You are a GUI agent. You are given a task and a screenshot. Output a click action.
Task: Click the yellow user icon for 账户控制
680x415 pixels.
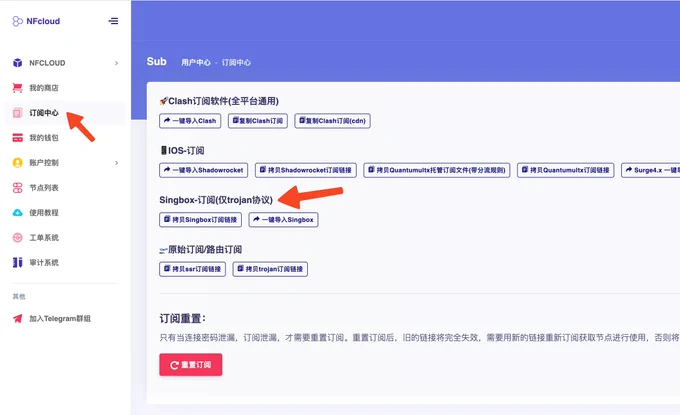17,163
